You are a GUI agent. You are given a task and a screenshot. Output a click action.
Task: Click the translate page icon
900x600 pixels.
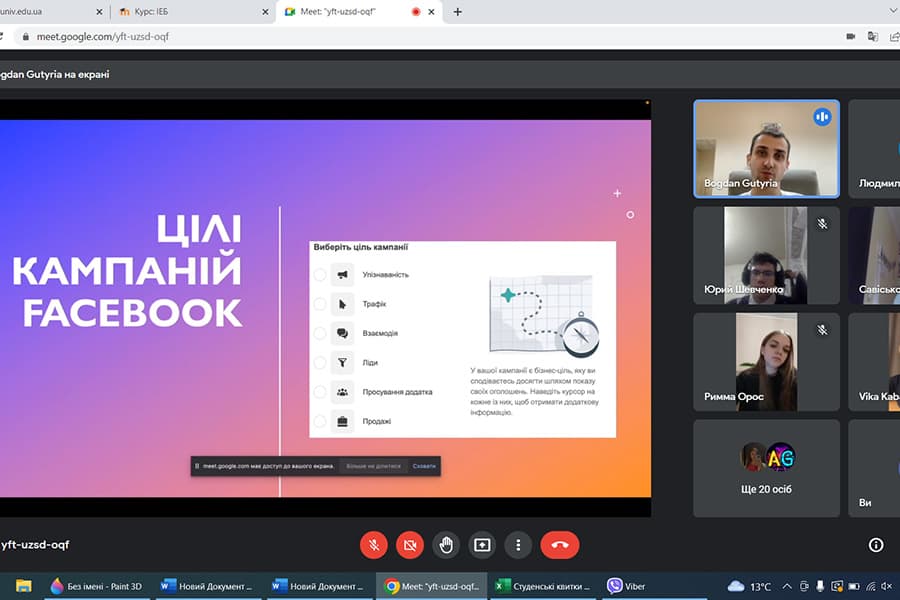[872, 37]
